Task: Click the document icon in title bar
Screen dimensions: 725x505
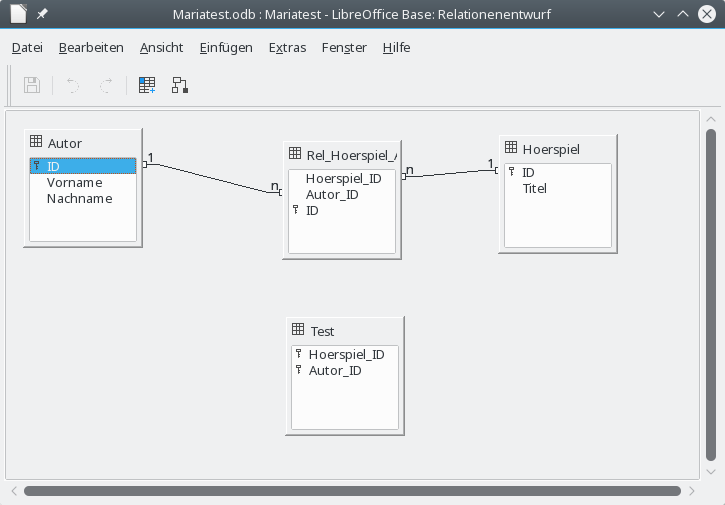Action: [18, 13]
